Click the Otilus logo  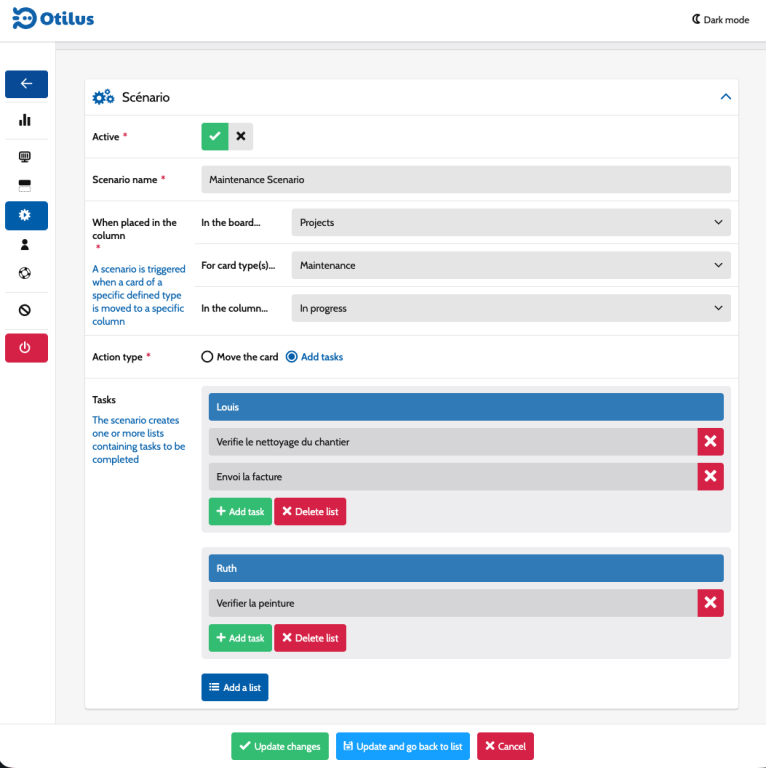coord(53,19)
